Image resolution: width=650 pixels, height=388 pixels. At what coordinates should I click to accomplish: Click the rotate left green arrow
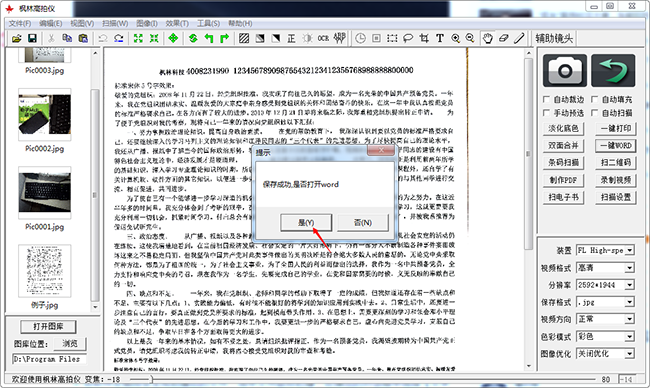(209, 39)
